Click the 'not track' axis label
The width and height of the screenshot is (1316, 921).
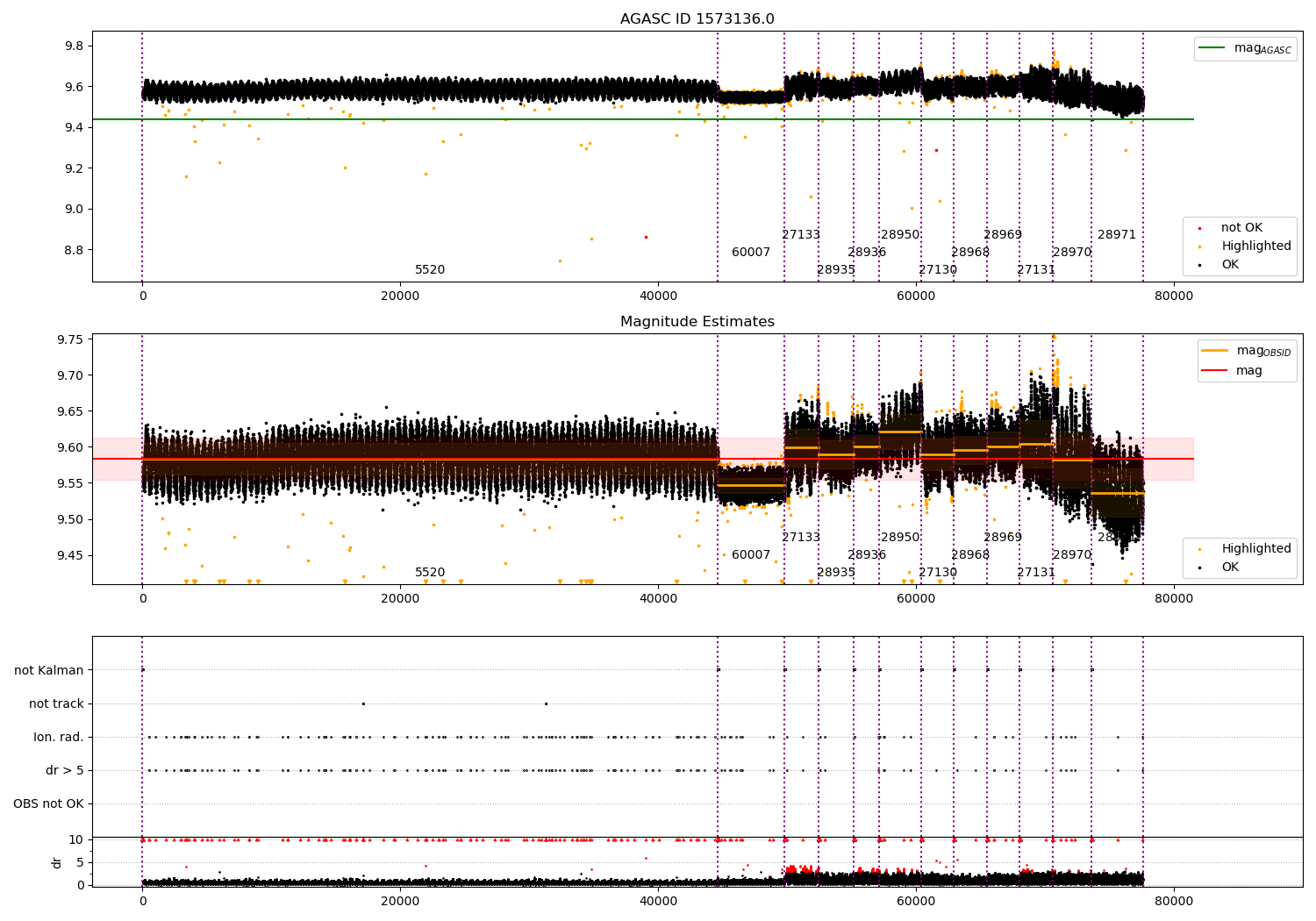[x=56, y=704]
